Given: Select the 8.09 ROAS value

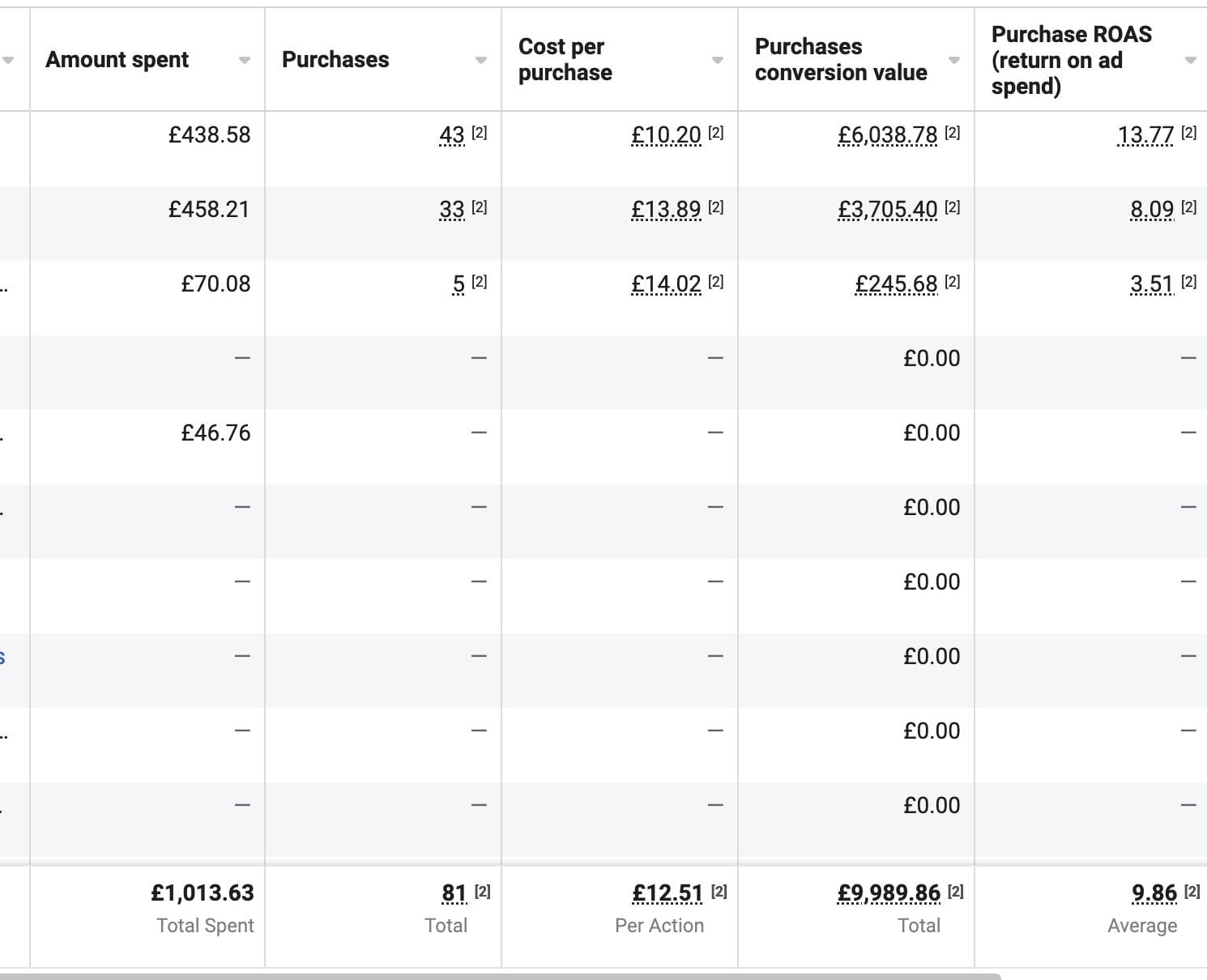Looking at the screenshot, I should click(x=1152, y=210).
